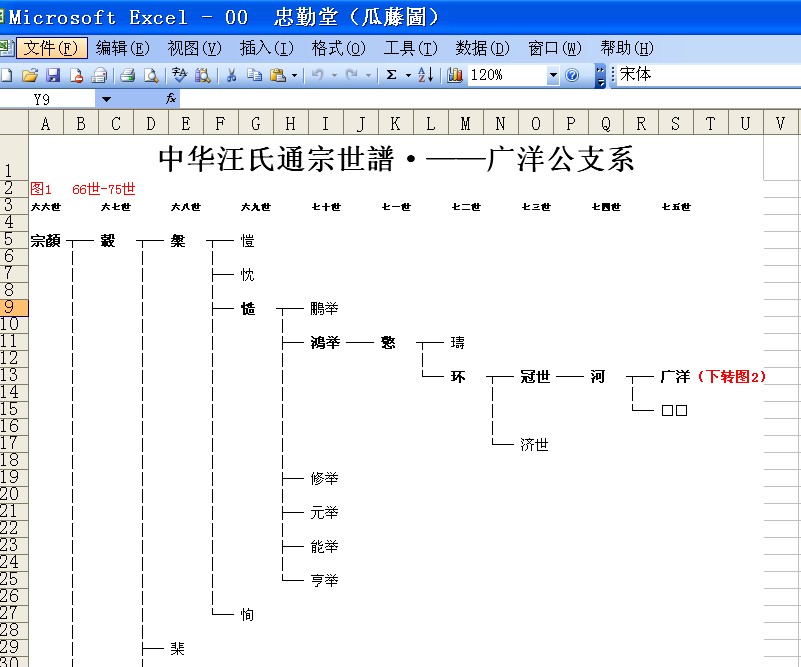
Task: Print the spreadsheet via the Print icon
Action: point(128,74)
